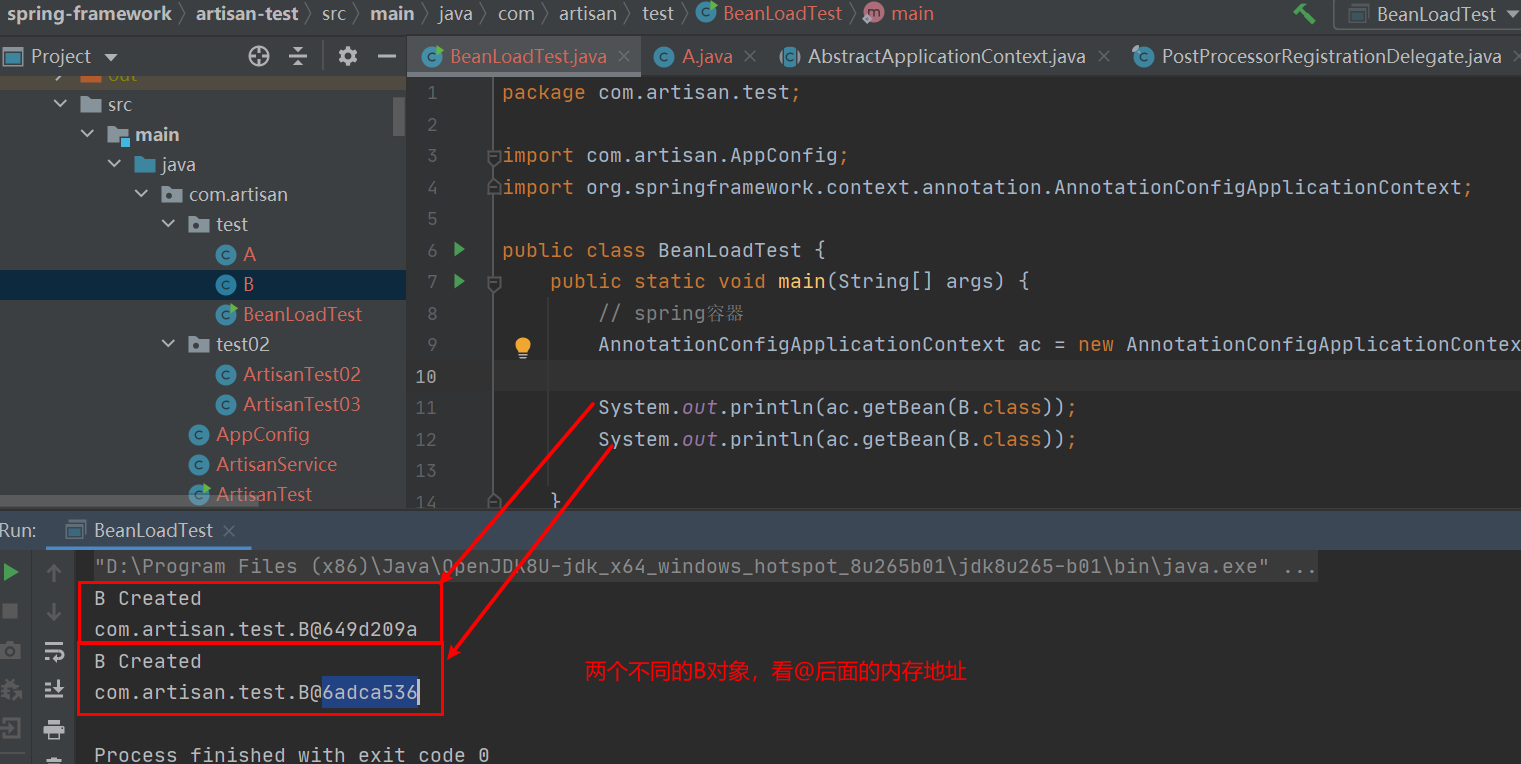Viewport: 1521px width, 764px height.
Task: Click the Down the stack trace arrow
Action: click(54, 610)
